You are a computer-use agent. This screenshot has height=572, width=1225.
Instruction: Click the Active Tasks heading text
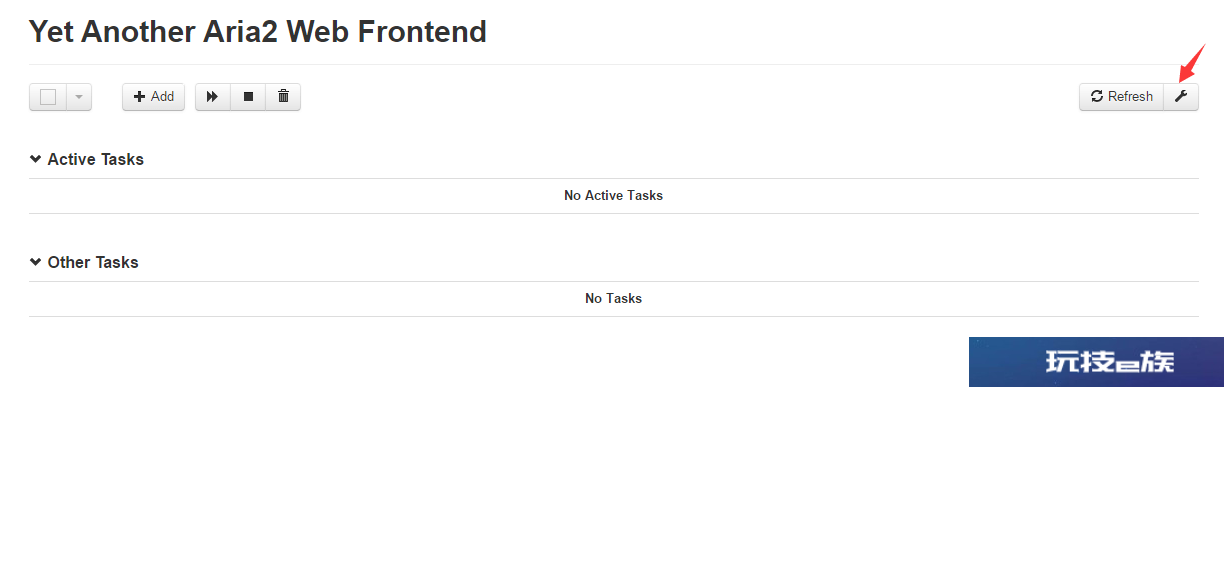(96, 159)
